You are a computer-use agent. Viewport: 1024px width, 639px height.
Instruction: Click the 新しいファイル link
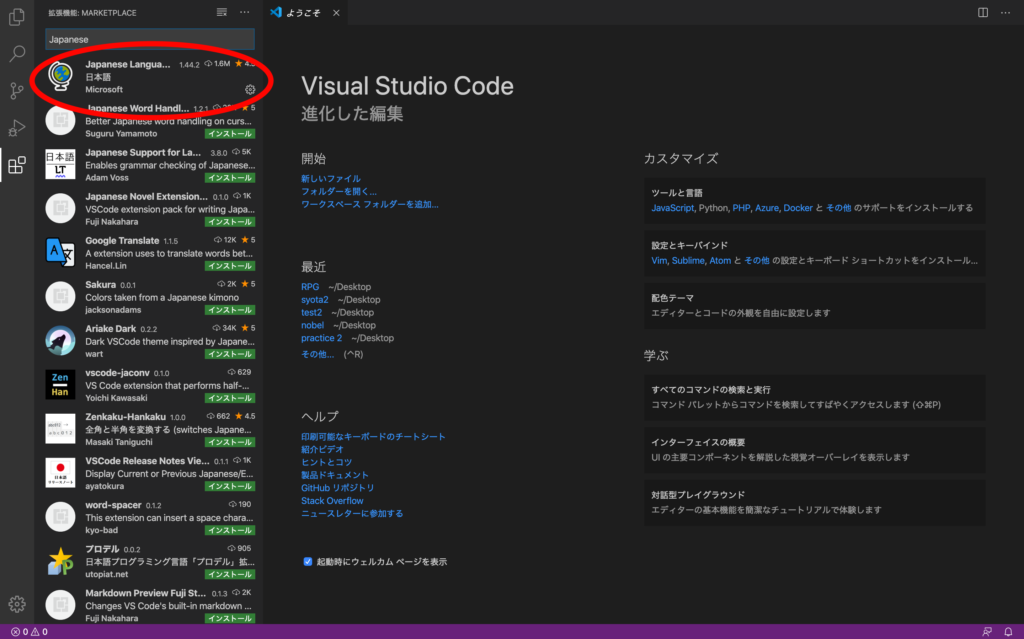tap(330, 178)
